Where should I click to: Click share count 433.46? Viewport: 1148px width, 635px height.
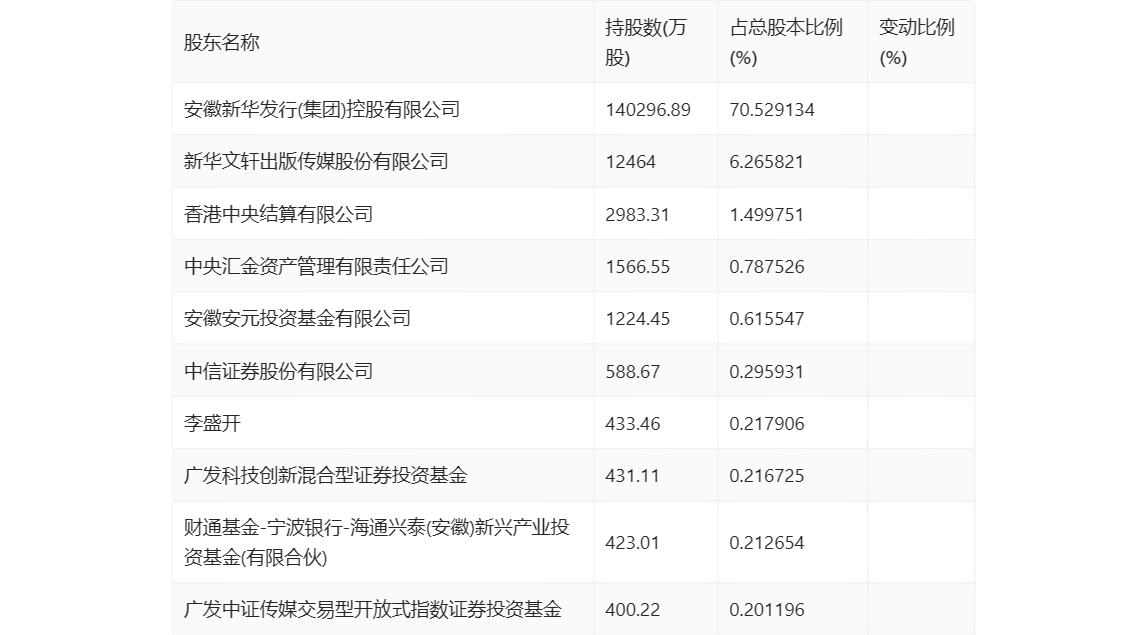[633, 423]
